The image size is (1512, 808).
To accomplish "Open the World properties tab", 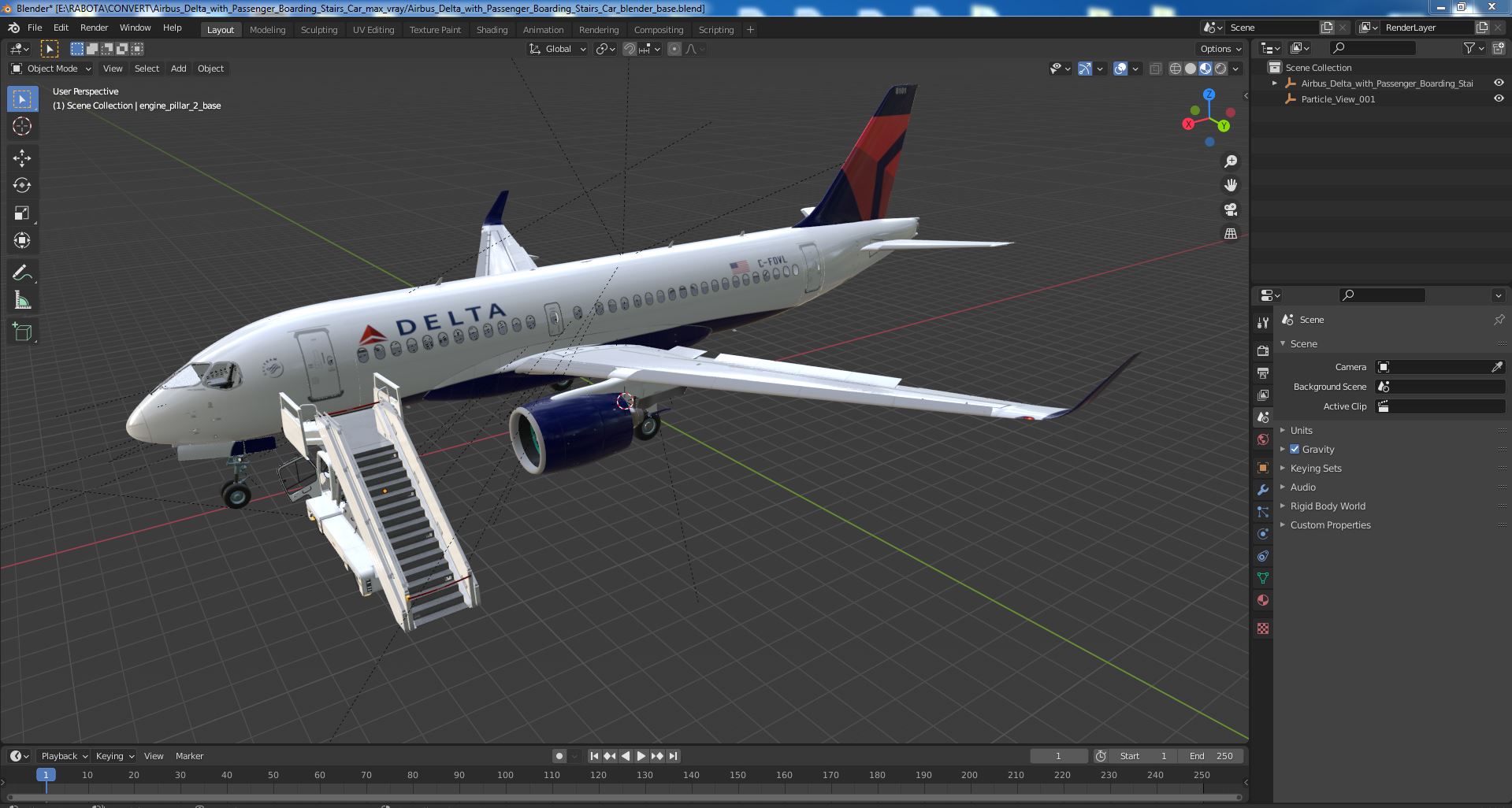I will coord(1263,439).
